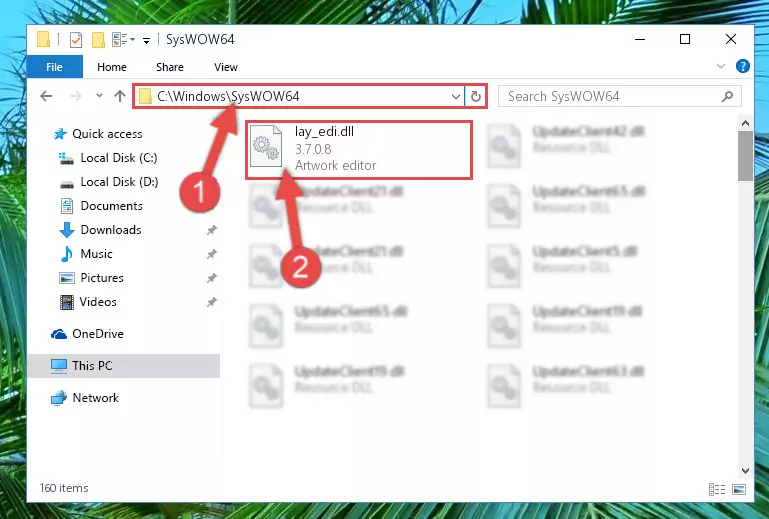This screenshot has height=519, width=769.
Task: Click the search magnifier icon
Action: pyautogui.click(x=727, y=97)
